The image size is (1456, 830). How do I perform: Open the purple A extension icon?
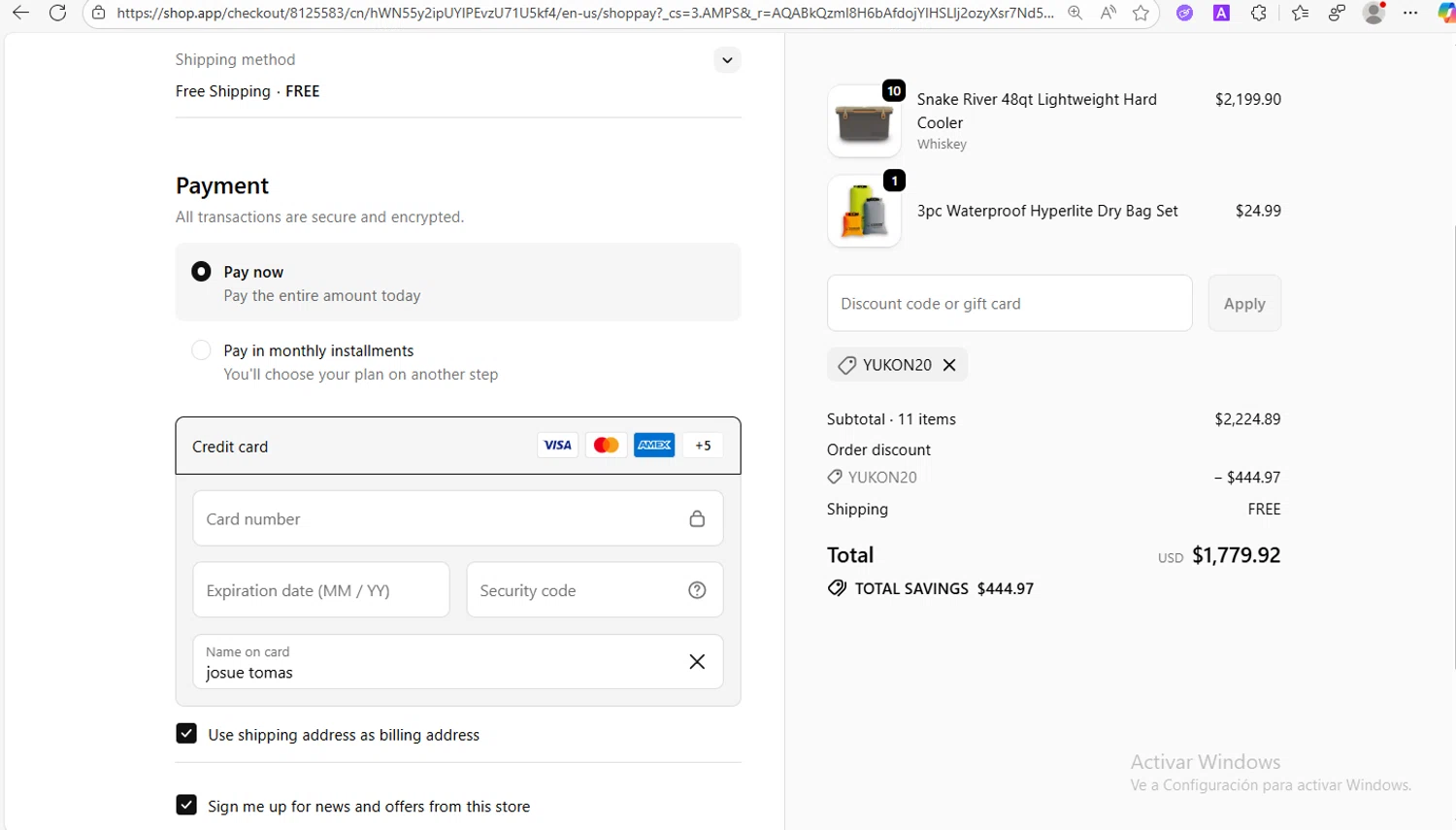pos(1221,13)
